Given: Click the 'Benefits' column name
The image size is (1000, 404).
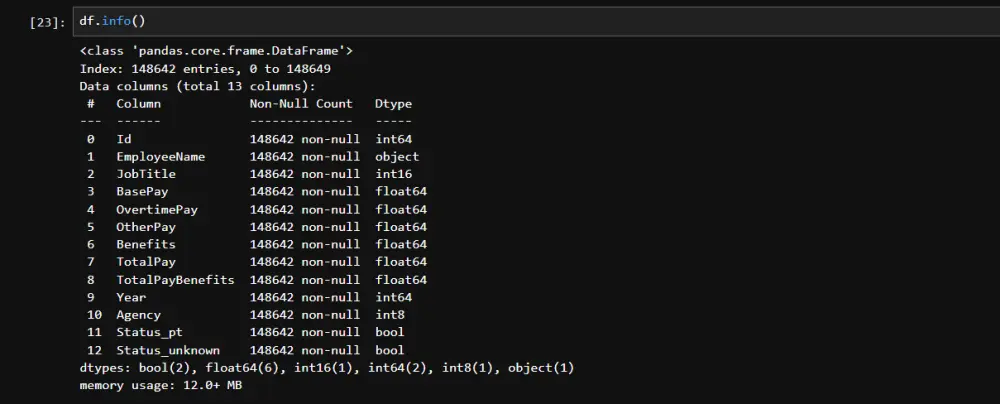Looking at the screenshot, I should (146, 245).
